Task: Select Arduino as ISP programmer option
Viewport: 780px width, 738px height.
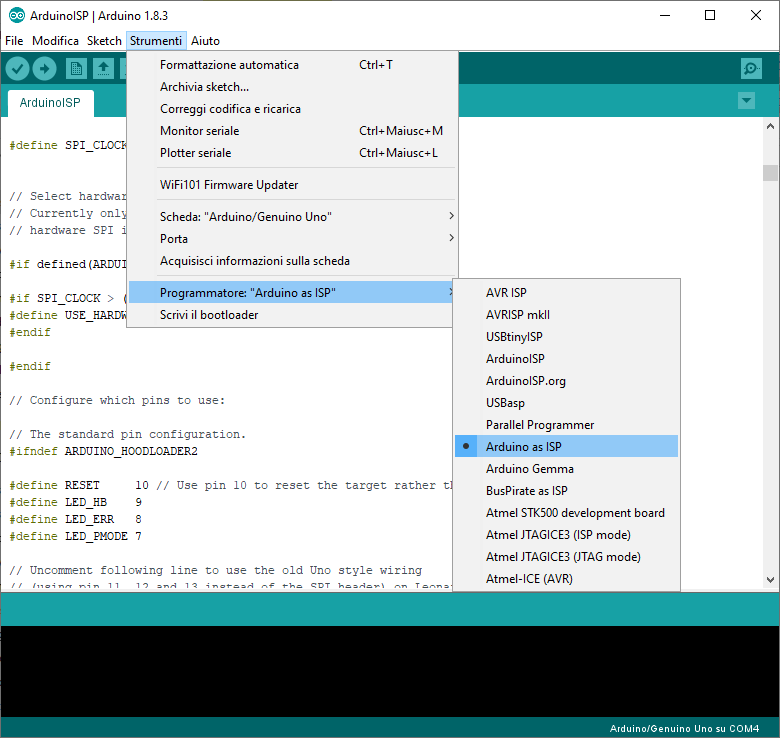Action: [x=566, y=447]
